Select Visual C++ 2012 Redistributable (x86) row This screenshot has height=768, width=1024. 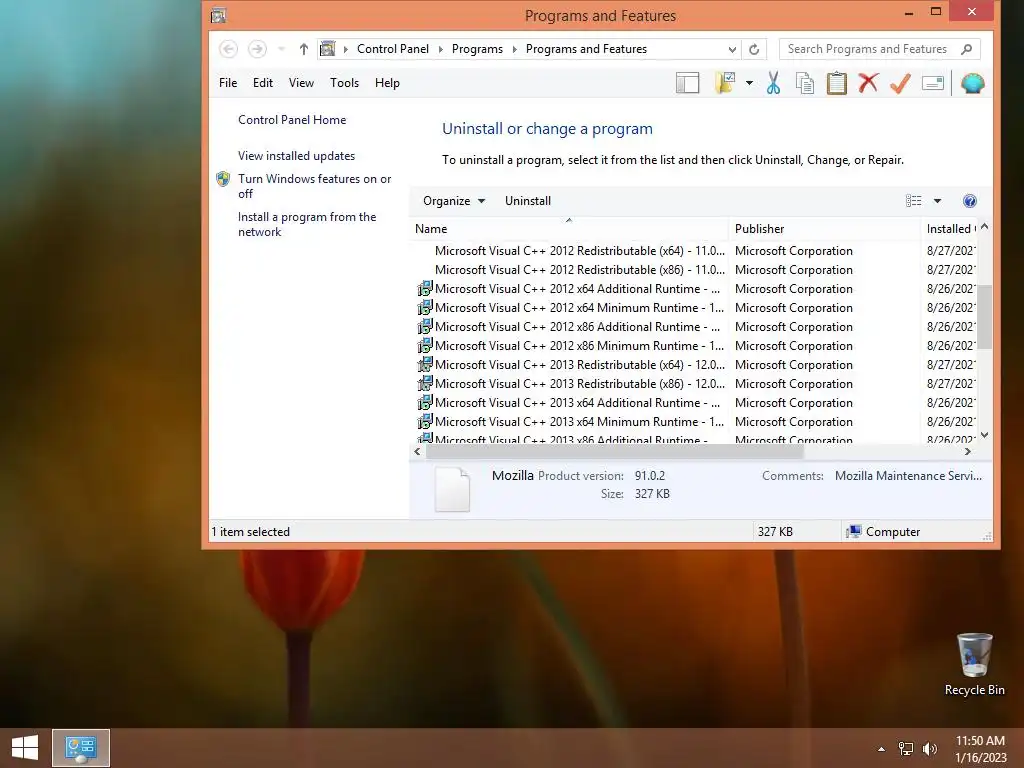click(x=696, y=270)
